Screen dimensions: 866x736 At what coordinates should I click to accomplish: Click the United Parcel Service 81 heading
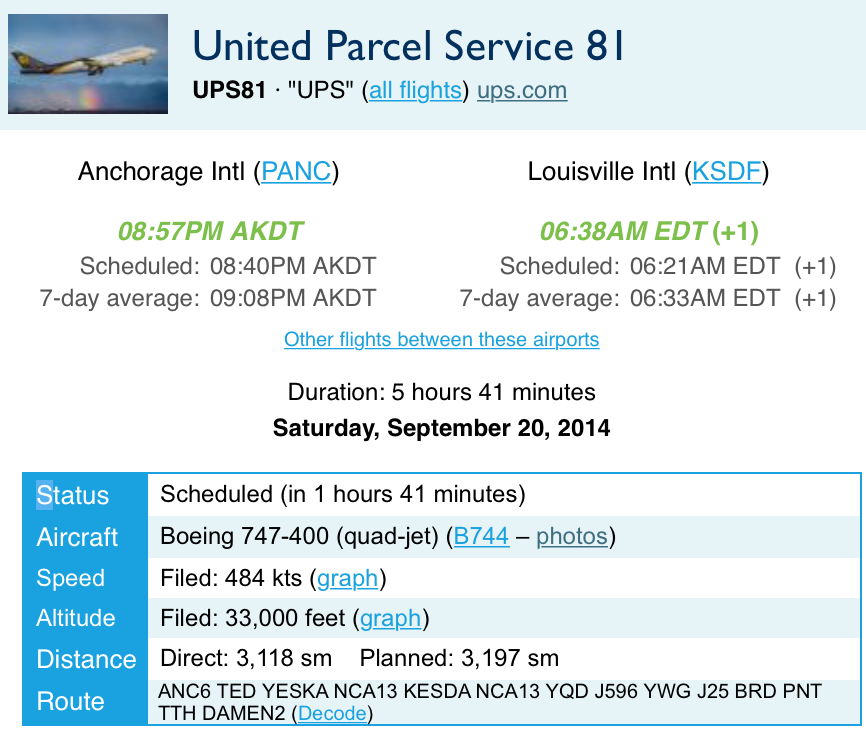pos(408,47)
